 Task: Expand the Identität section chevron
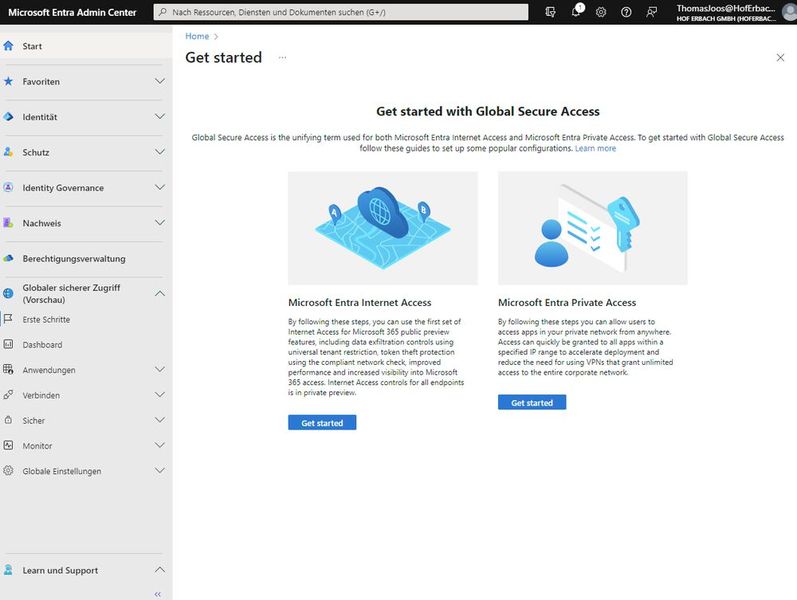click(x=160, y=117)
